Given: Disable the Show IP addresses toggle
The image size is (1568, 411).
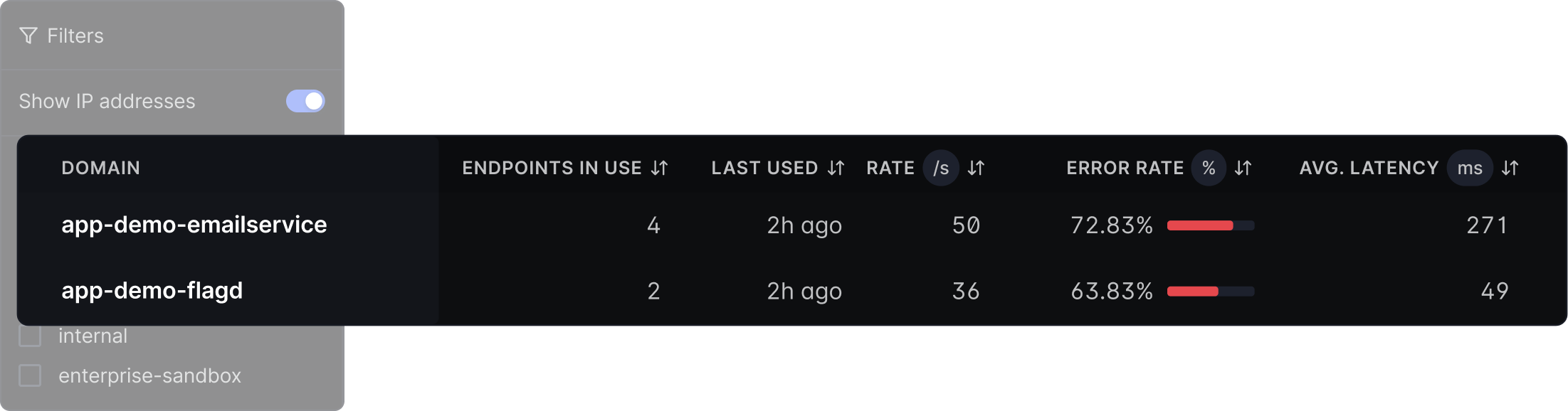Looking at the screenshot, I should 307,101.
